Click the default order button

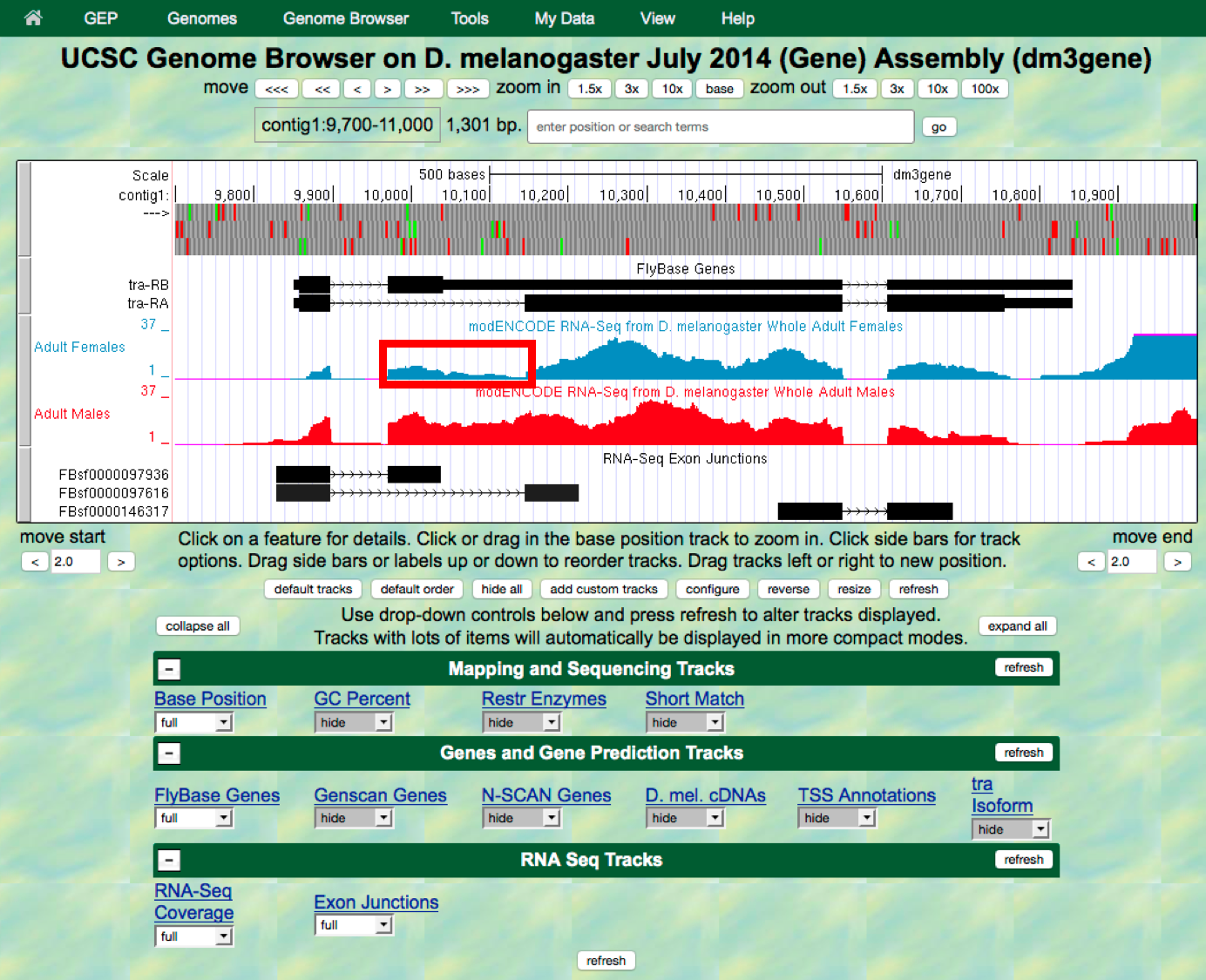click(417, 590)
